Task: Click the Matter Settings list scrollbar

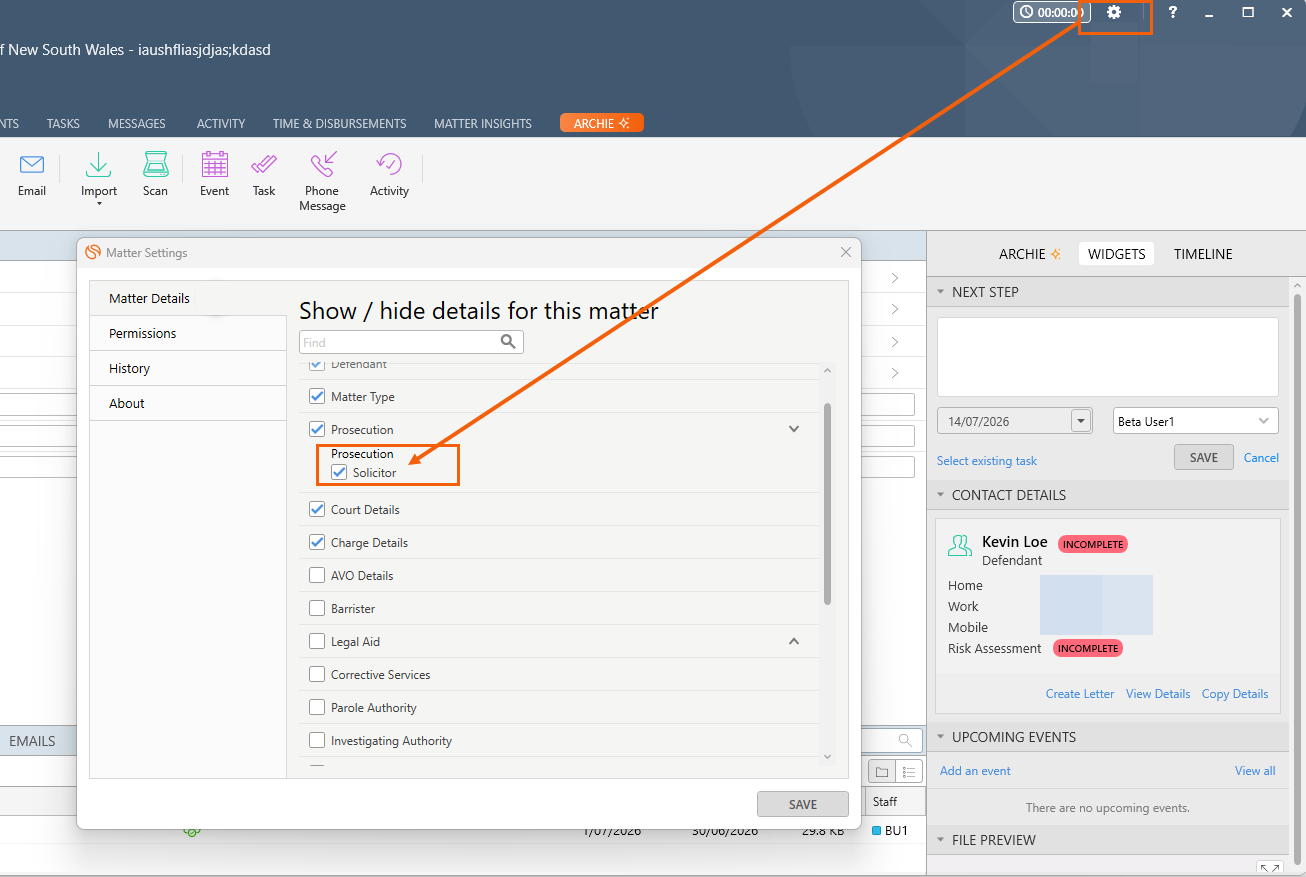Action: click(x=827, y=503)
